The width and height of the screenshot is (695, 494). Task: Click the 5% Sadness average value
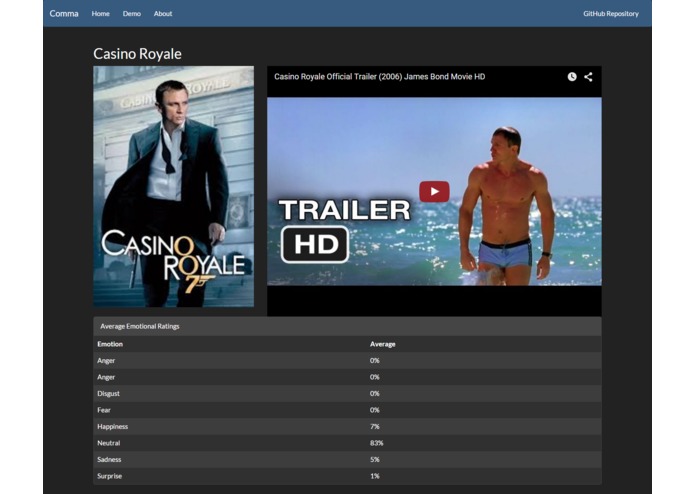click(x=375, y=459)
